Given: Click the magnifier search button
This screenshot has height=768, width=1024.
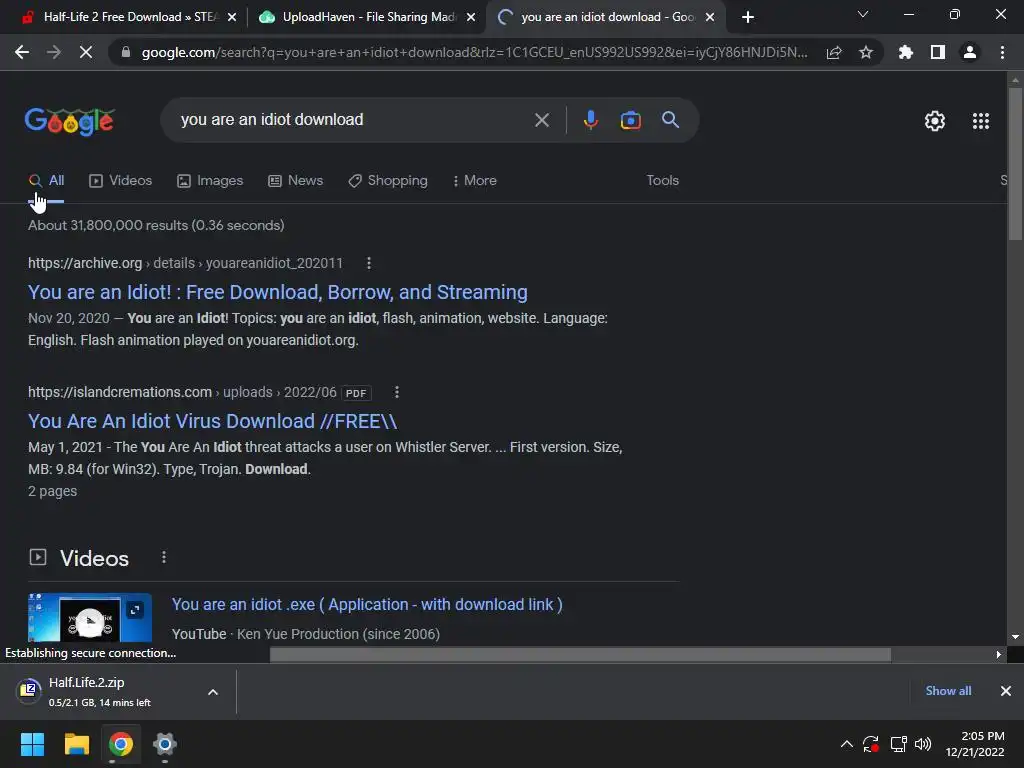Looking at the screenshot, I should (x=670, y=120).
